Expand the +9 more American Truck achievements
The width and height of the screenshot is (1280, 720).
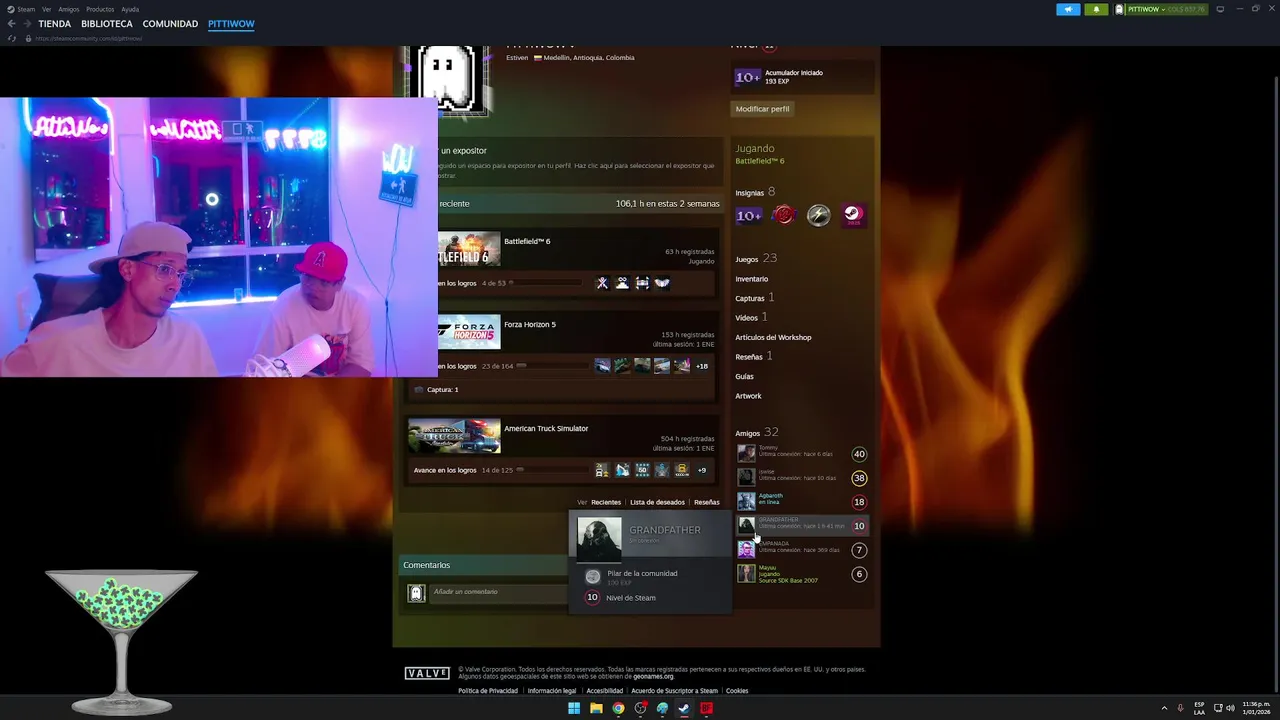point(702,470)
